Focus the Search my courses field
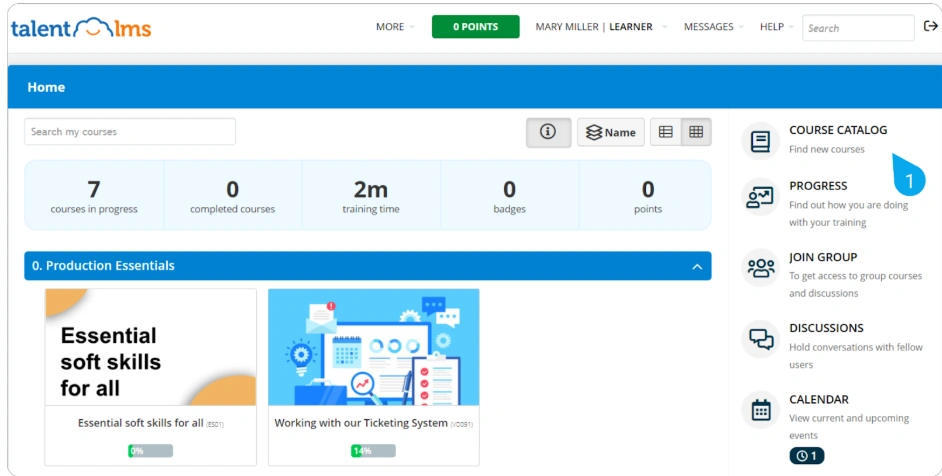 coord(130,132)
